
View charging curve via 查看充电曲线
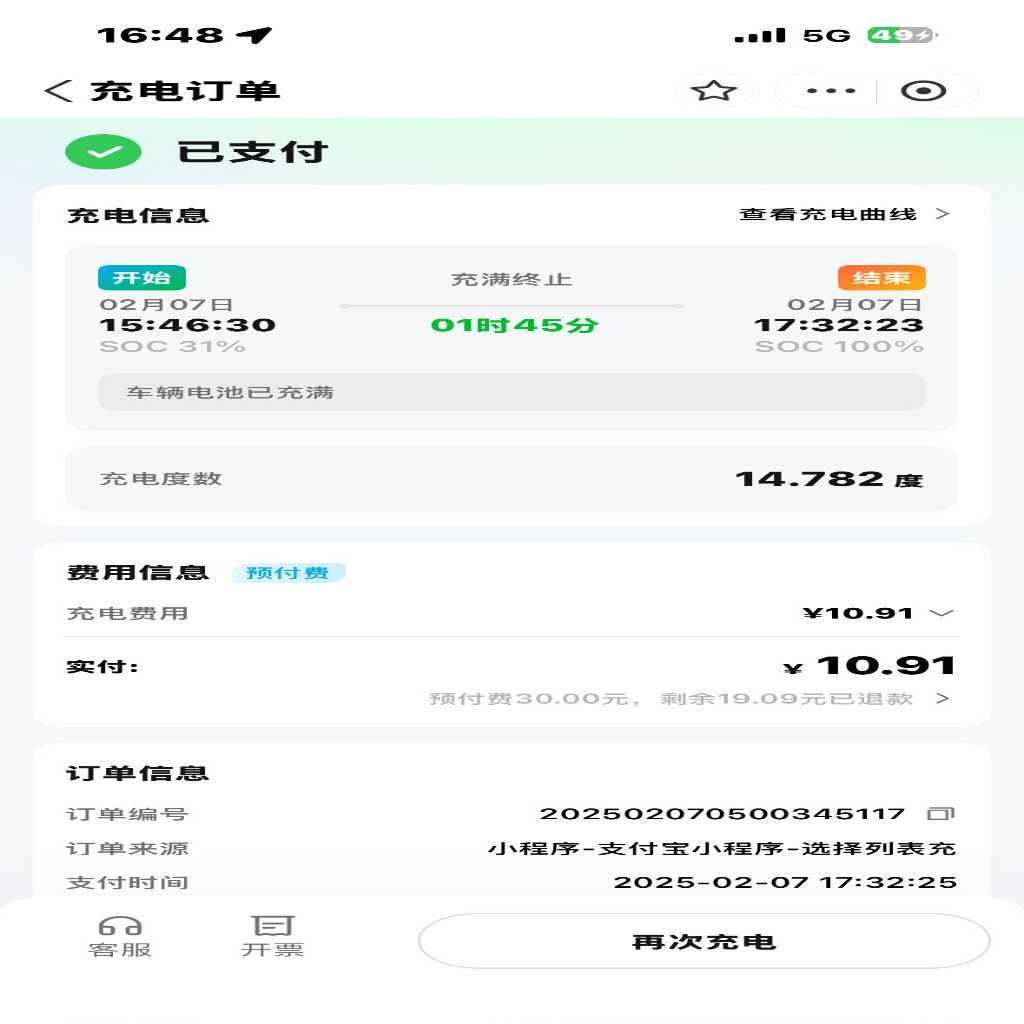(844, 214)
